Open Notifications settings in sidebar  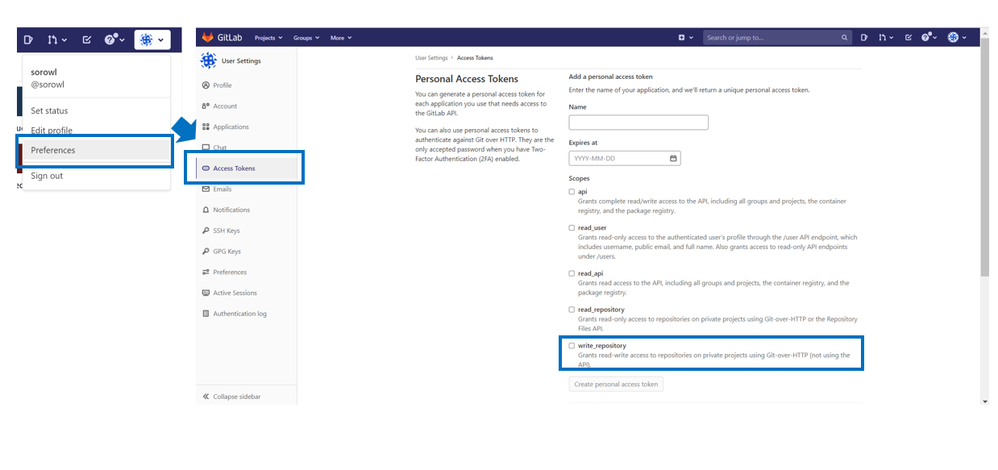click(231, 210)
